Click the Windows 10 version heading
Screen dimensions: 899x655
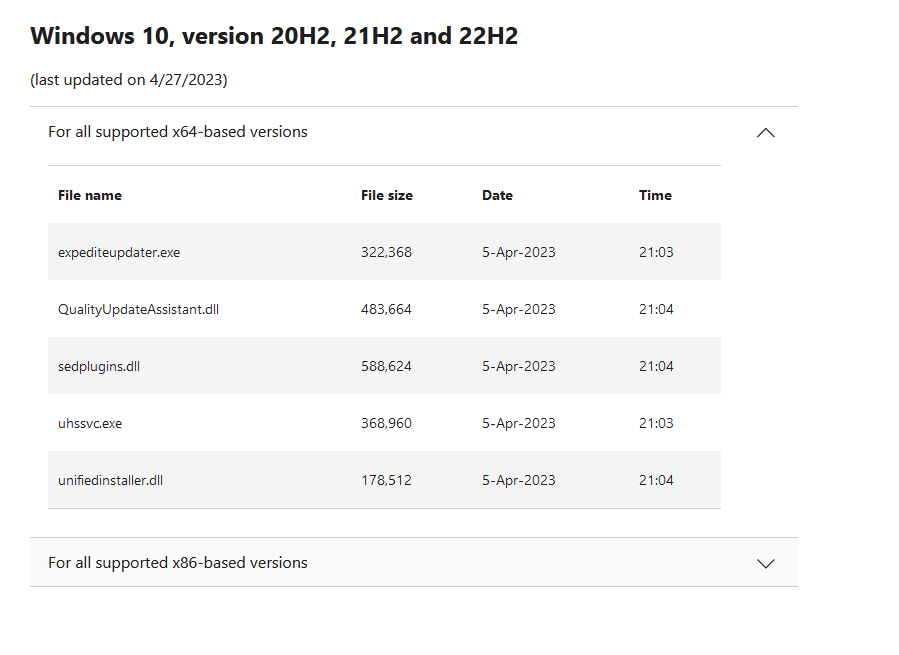click(x=274, y=36)
